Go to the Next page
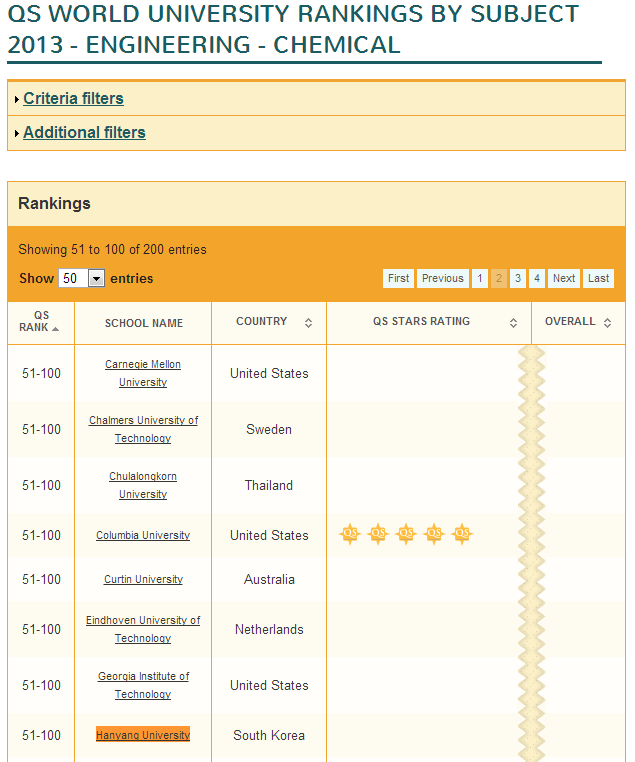 click(564, 279)
